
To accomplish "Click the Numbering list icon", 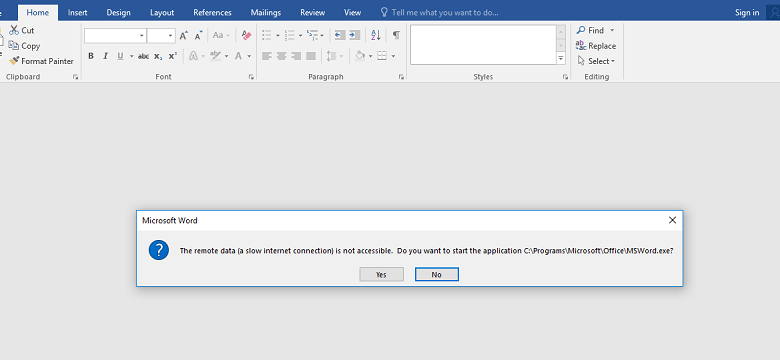I will point(290,35).
